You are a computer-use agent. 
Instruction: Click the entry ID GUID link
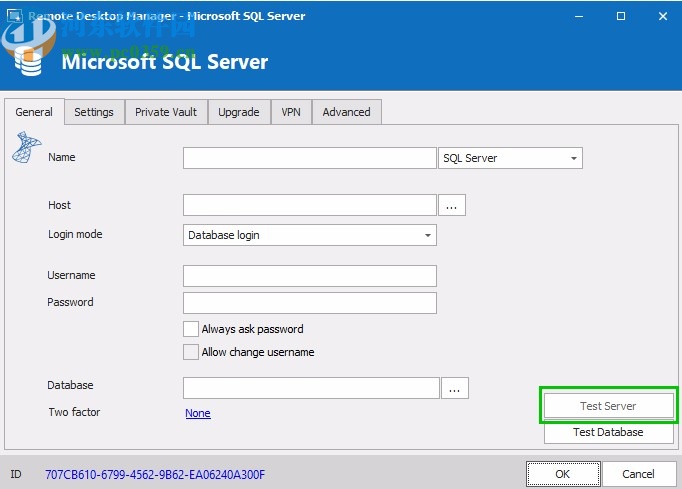coord(155,474)
